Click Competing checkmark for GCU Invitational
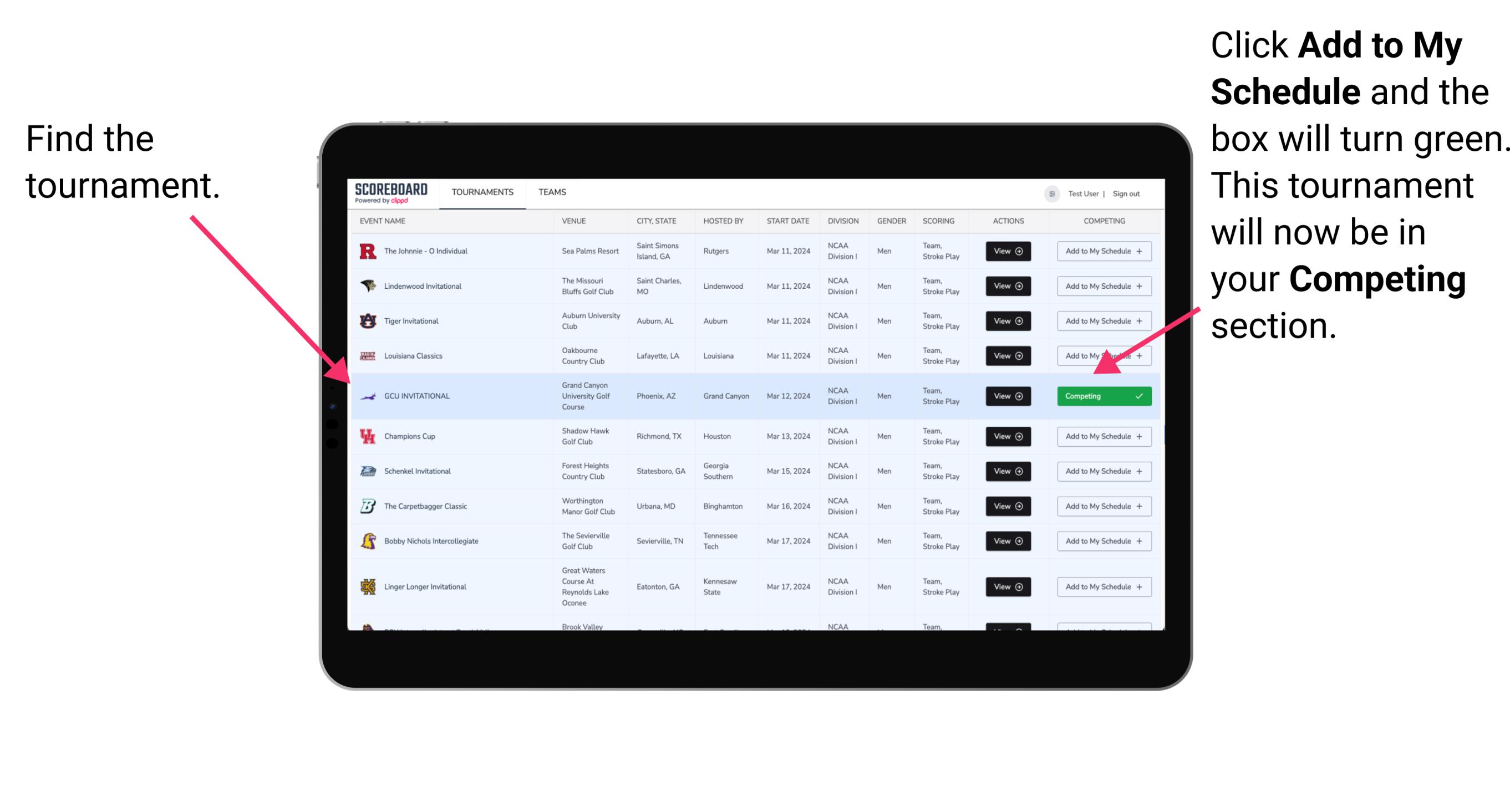 [x=1141, y=396]
